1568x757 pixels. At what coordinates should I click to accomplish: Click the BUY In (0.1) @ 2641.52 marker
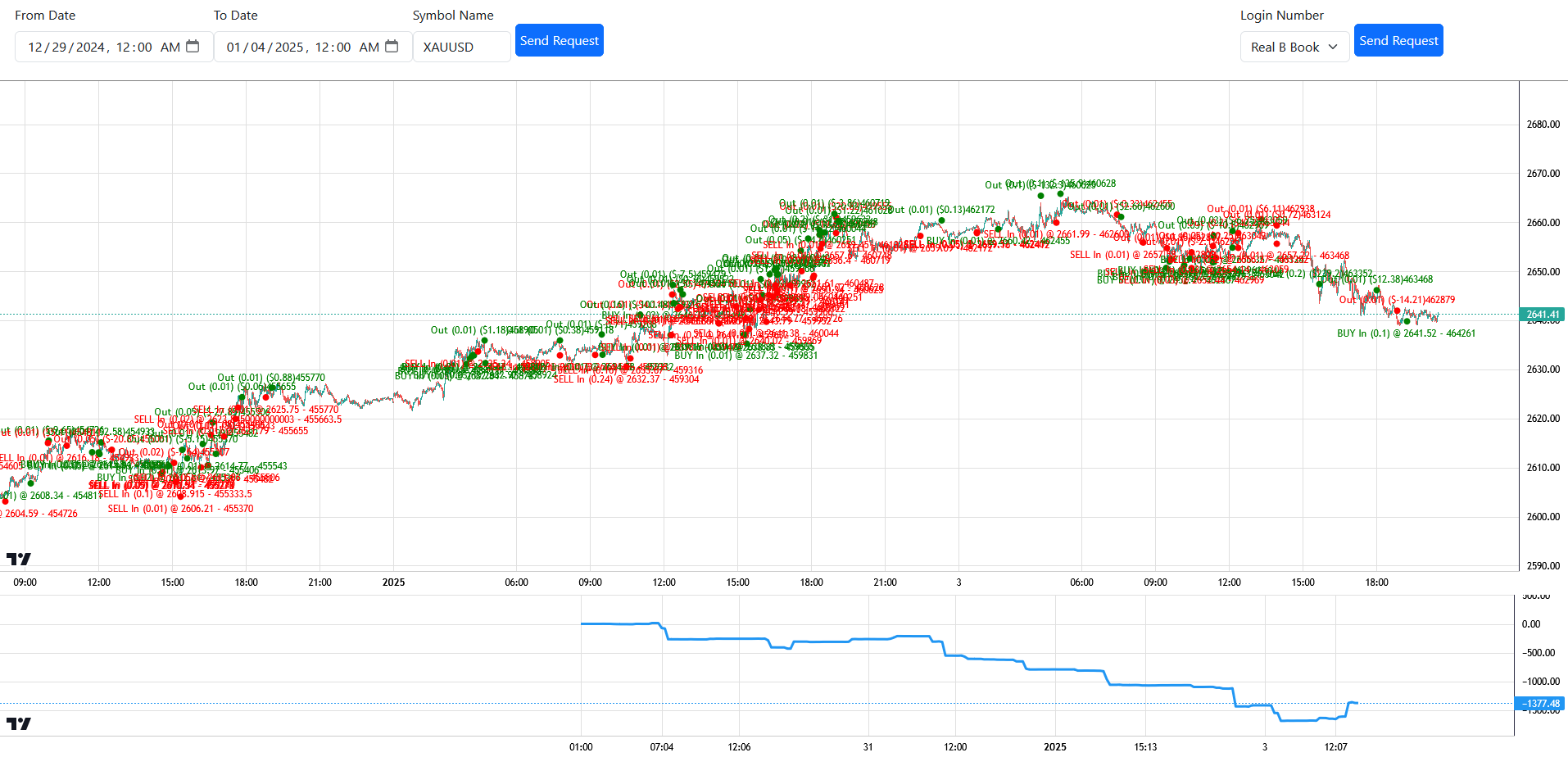pyautogui.click(x=1406, y=333)
